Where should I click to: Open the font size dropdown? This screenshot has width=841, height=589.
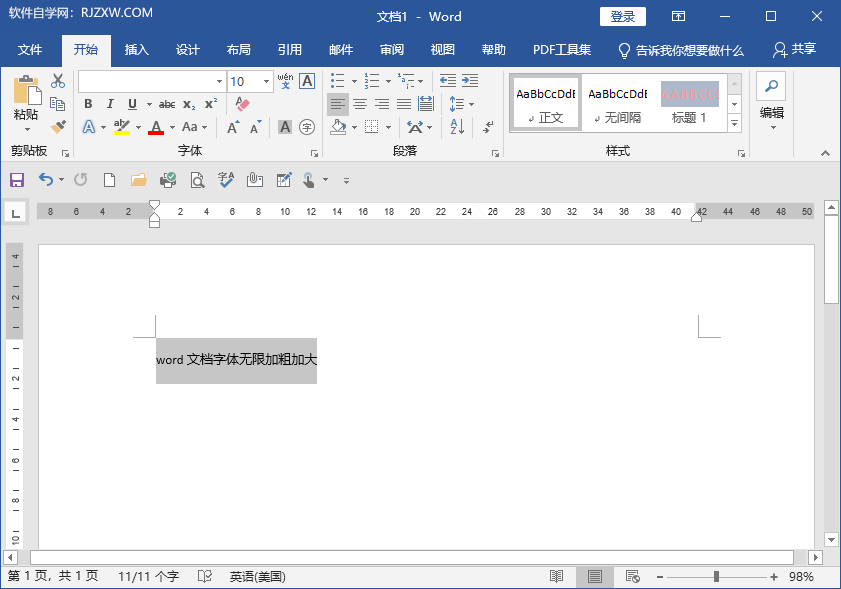[266, 82]
